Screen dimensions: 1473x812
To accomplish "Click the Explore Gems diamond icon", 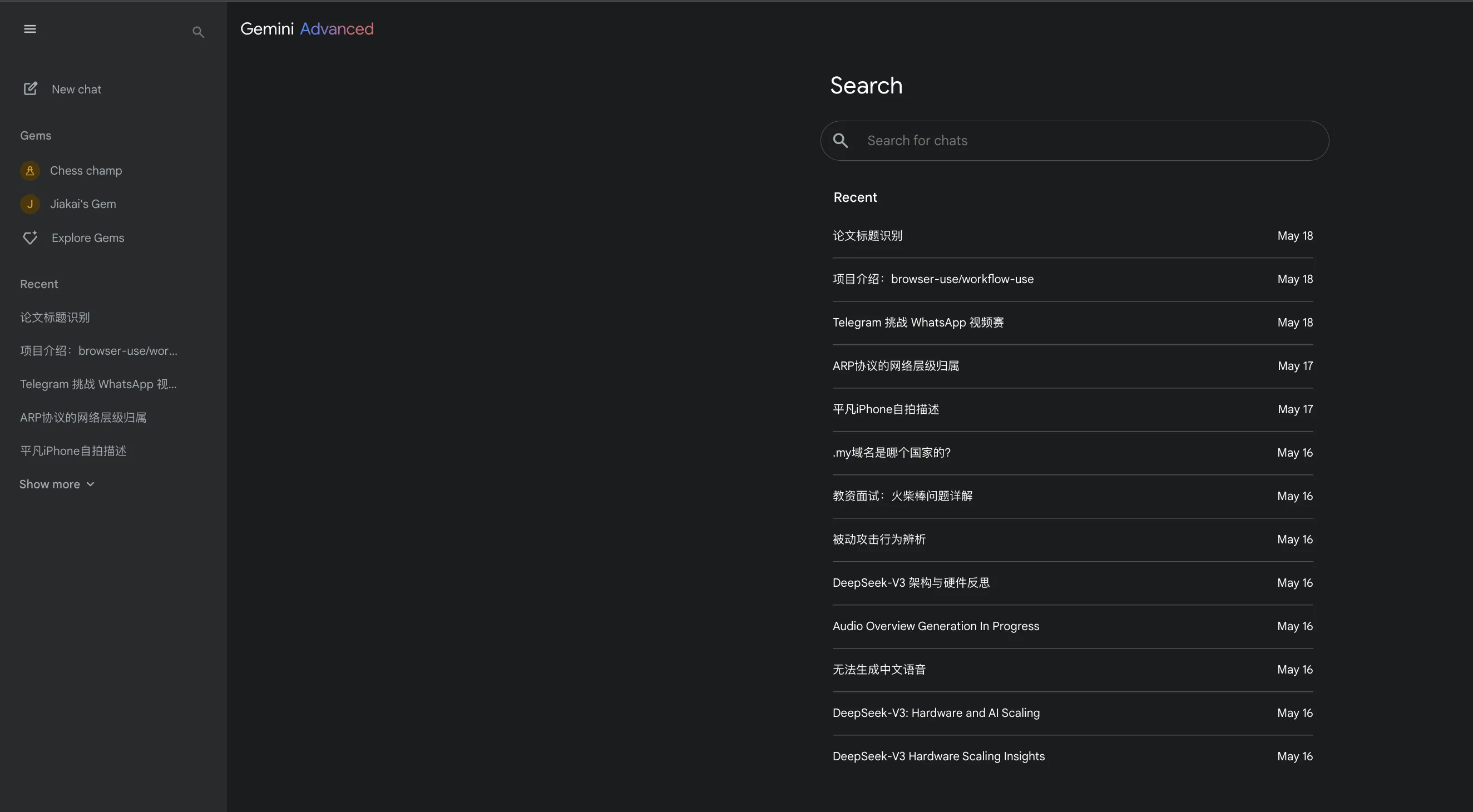I will [30, 237].
